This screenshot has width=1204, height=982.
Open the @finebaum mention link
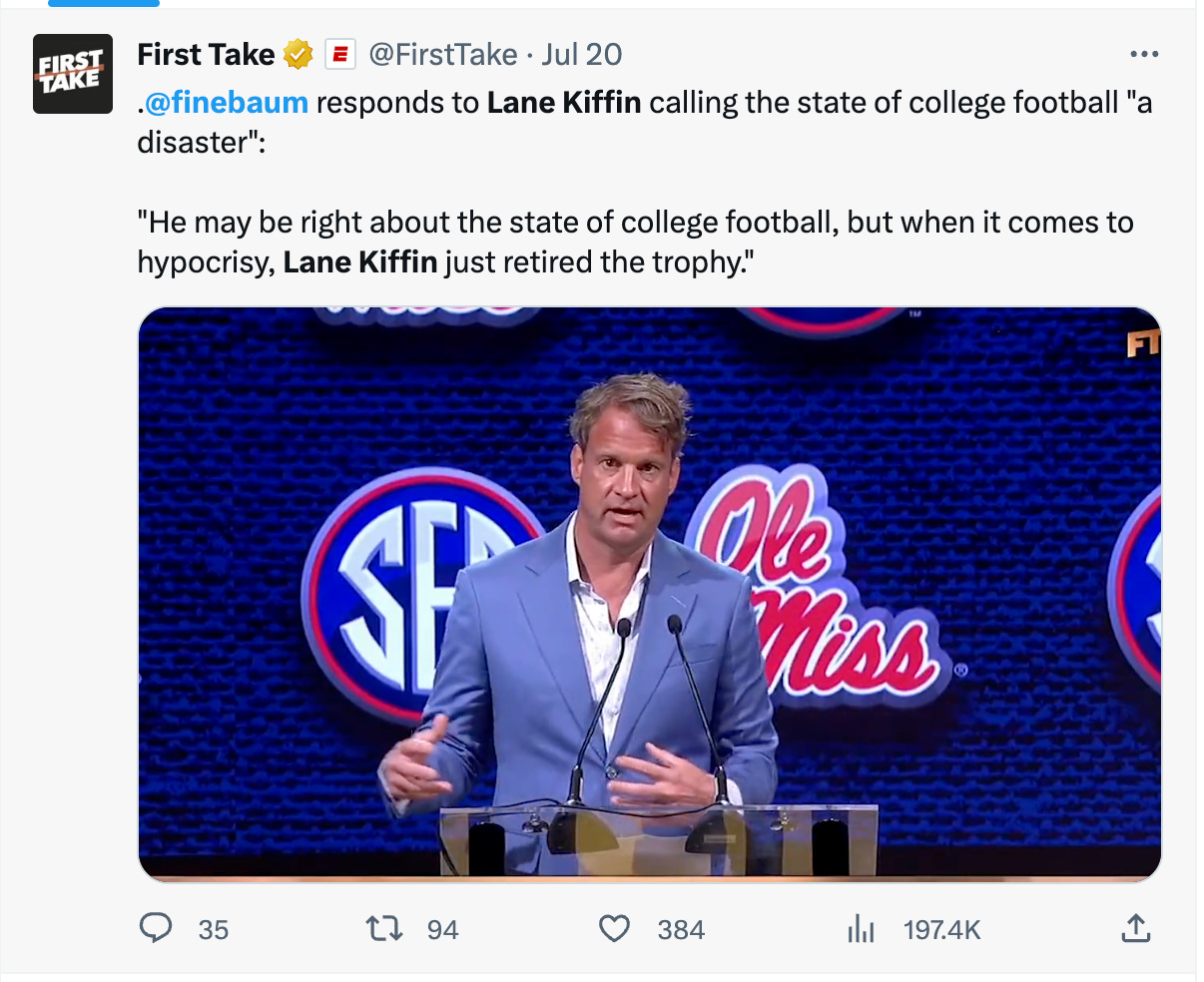pos(227,103)
